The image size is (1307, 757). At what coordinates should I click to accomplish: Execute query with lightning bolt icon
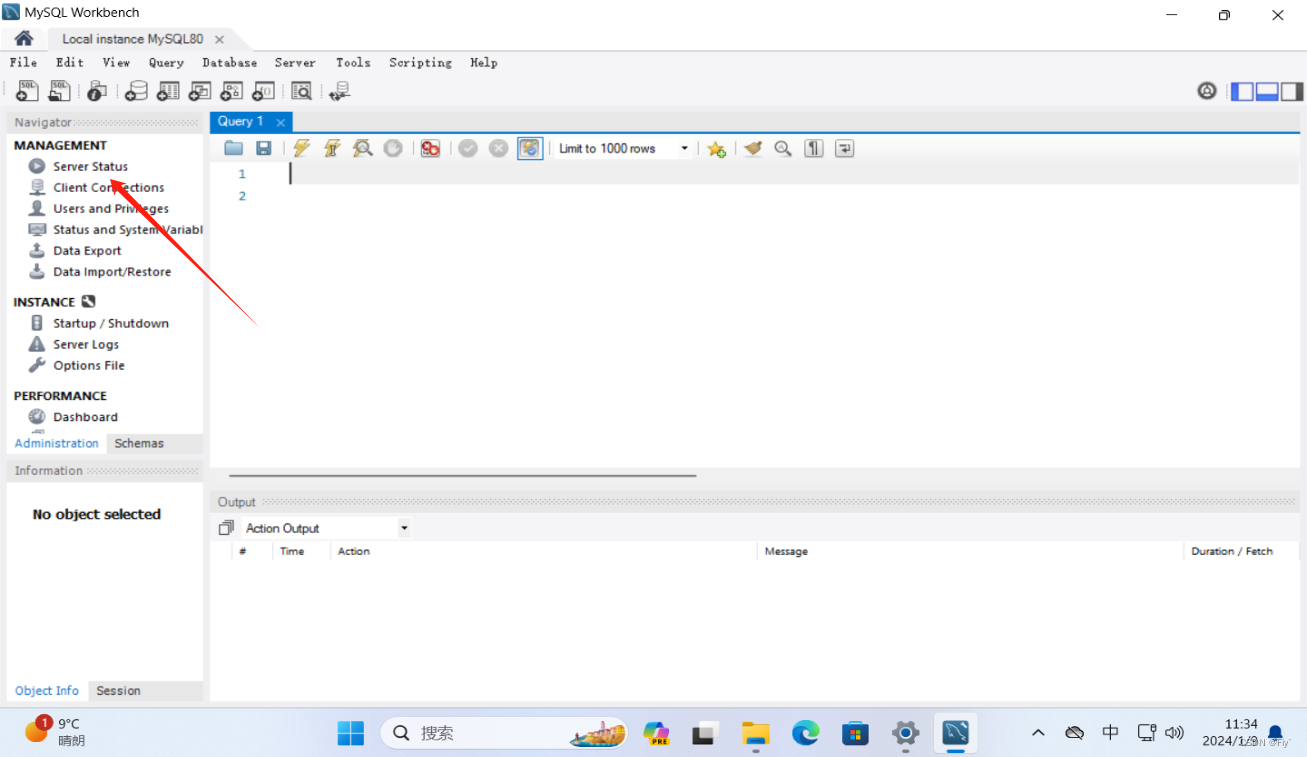pos(301,148)
